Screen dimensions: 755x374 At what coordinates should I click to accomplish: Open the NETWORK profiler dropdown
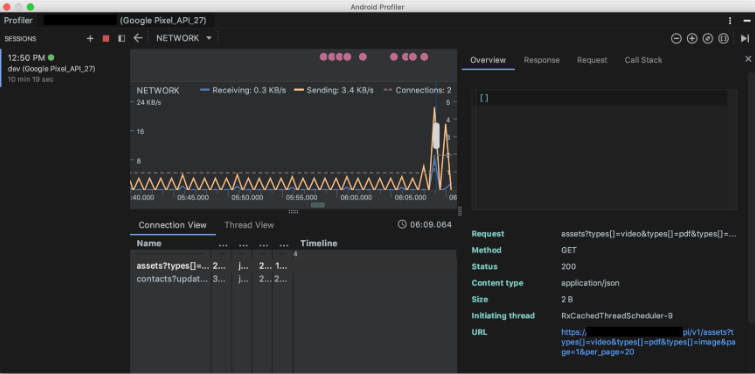184,38
